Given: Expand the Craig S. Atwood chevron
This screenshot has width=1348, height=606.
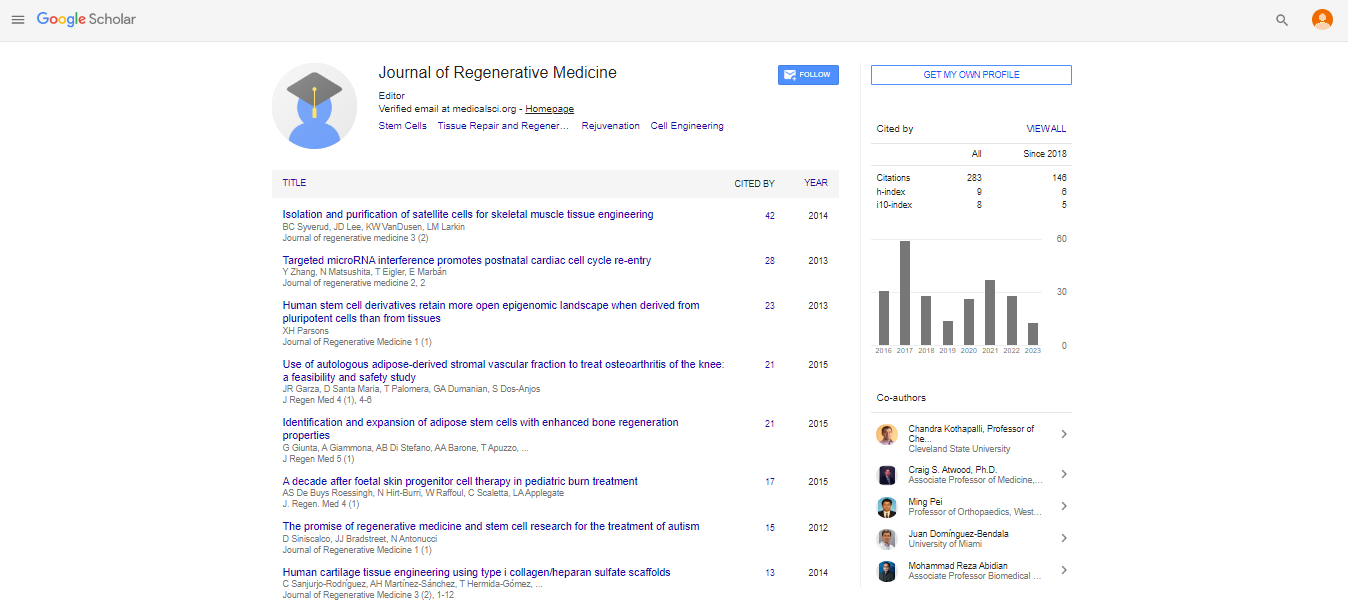Looking at the screenshot, I should [1063, 474].
